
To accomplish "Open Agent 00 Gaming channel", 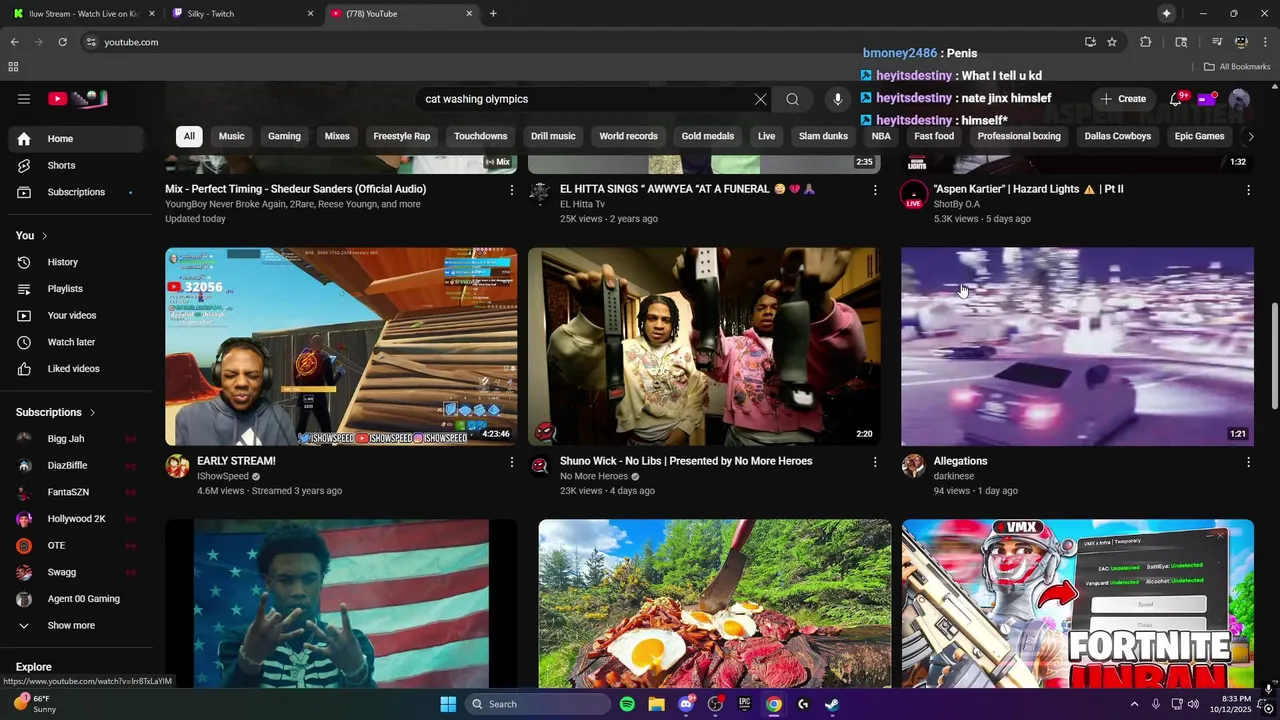I will click(x=75, y=599).
